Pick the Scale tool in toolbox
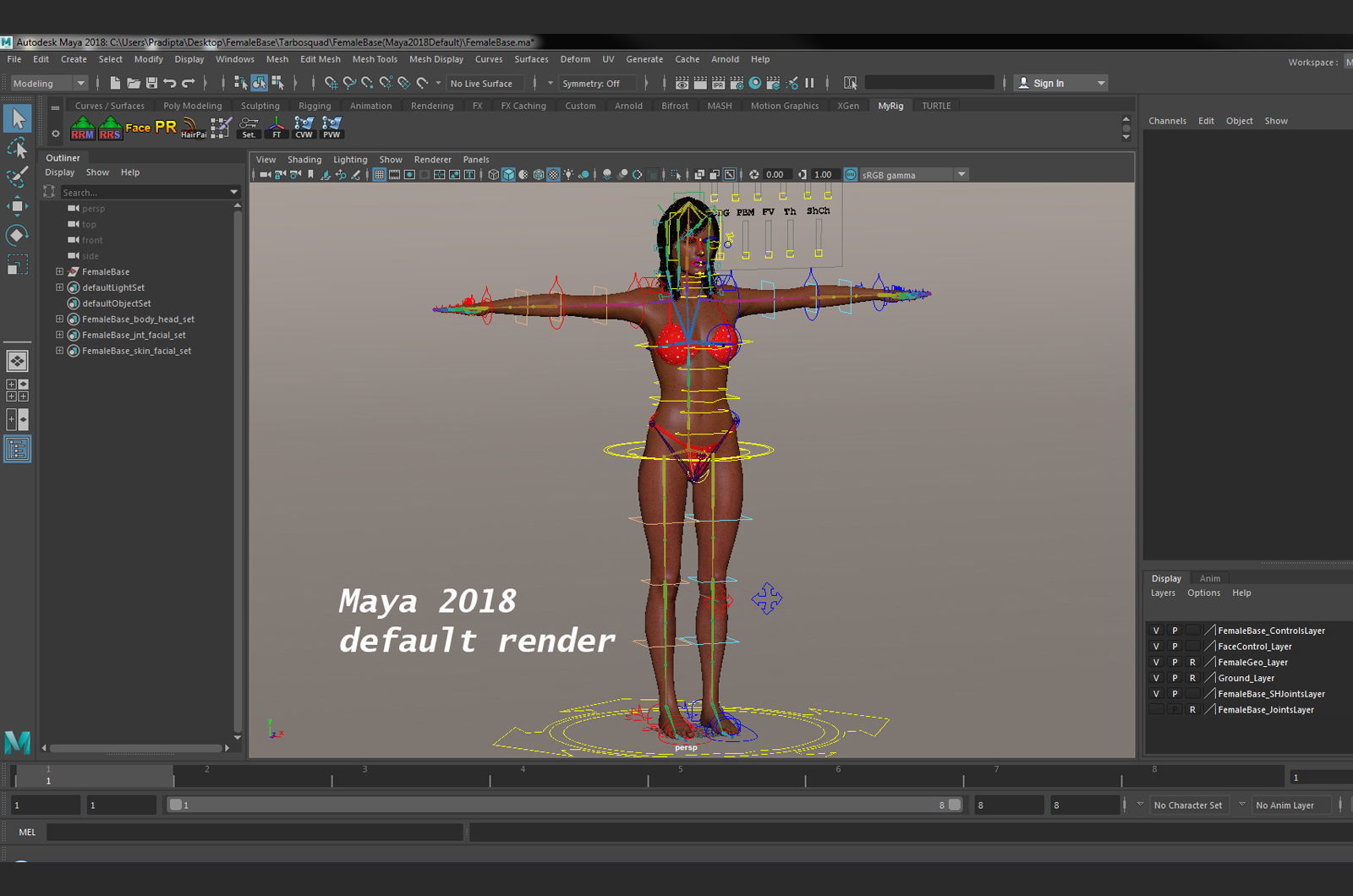Image resolution: width=1353 pixels, height=896 pixels. click(x=17, y=265)
